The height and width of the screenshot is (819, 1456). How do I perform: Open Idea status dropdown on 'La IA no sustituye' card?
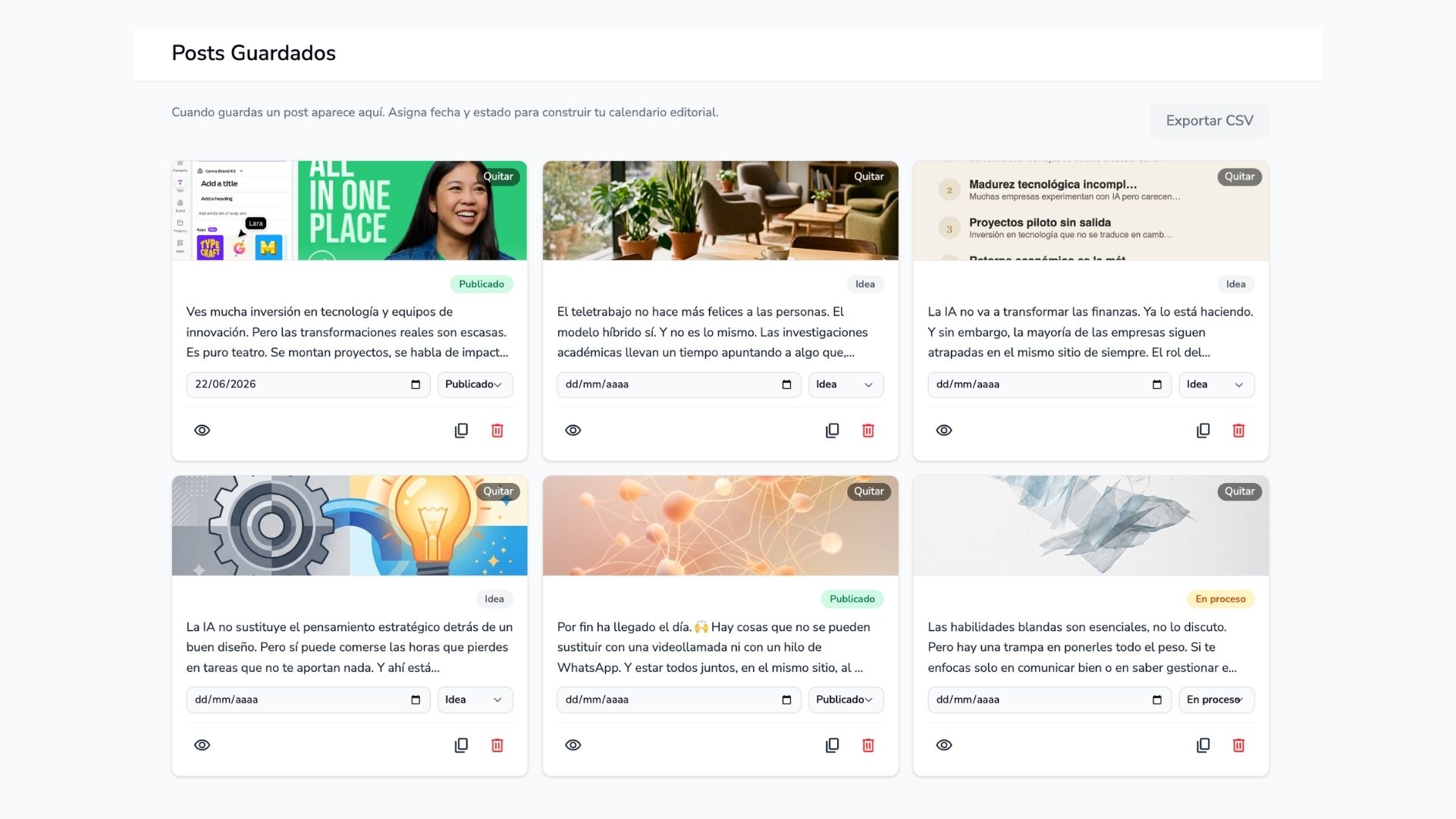475,699
